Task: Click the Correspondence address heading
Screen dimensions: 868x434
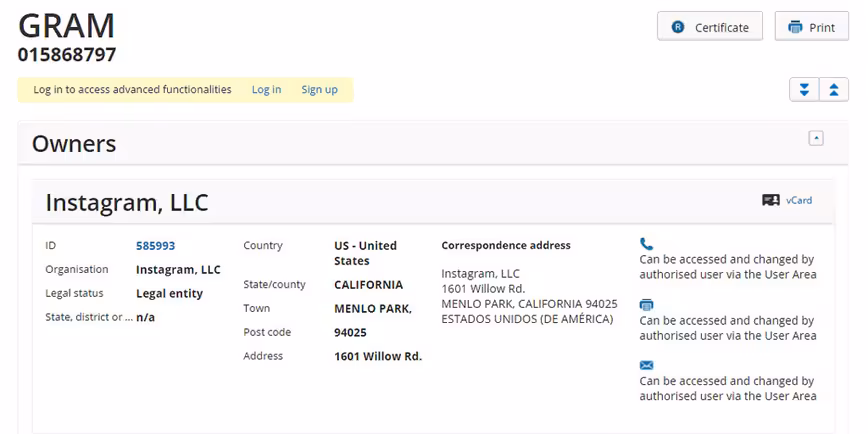Action: (506, 245)
